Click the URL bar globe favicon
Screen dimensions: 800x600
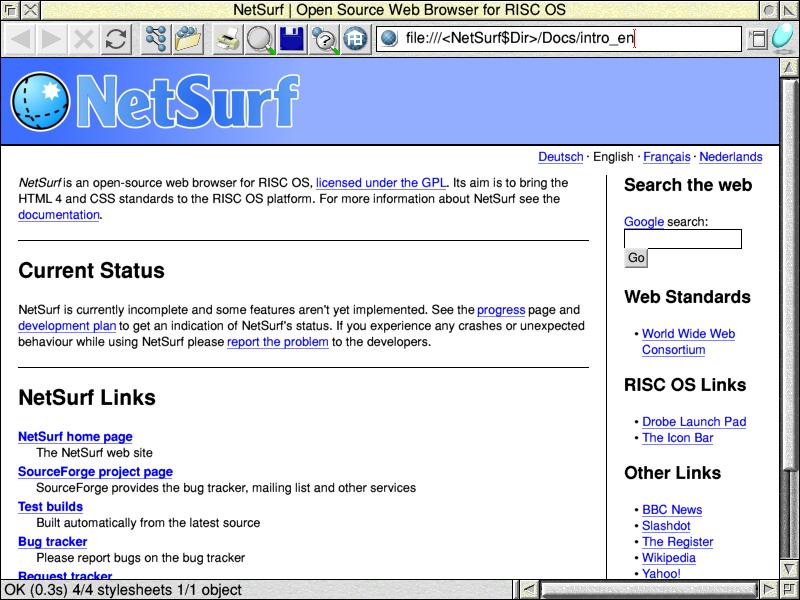tap(389, 39)
